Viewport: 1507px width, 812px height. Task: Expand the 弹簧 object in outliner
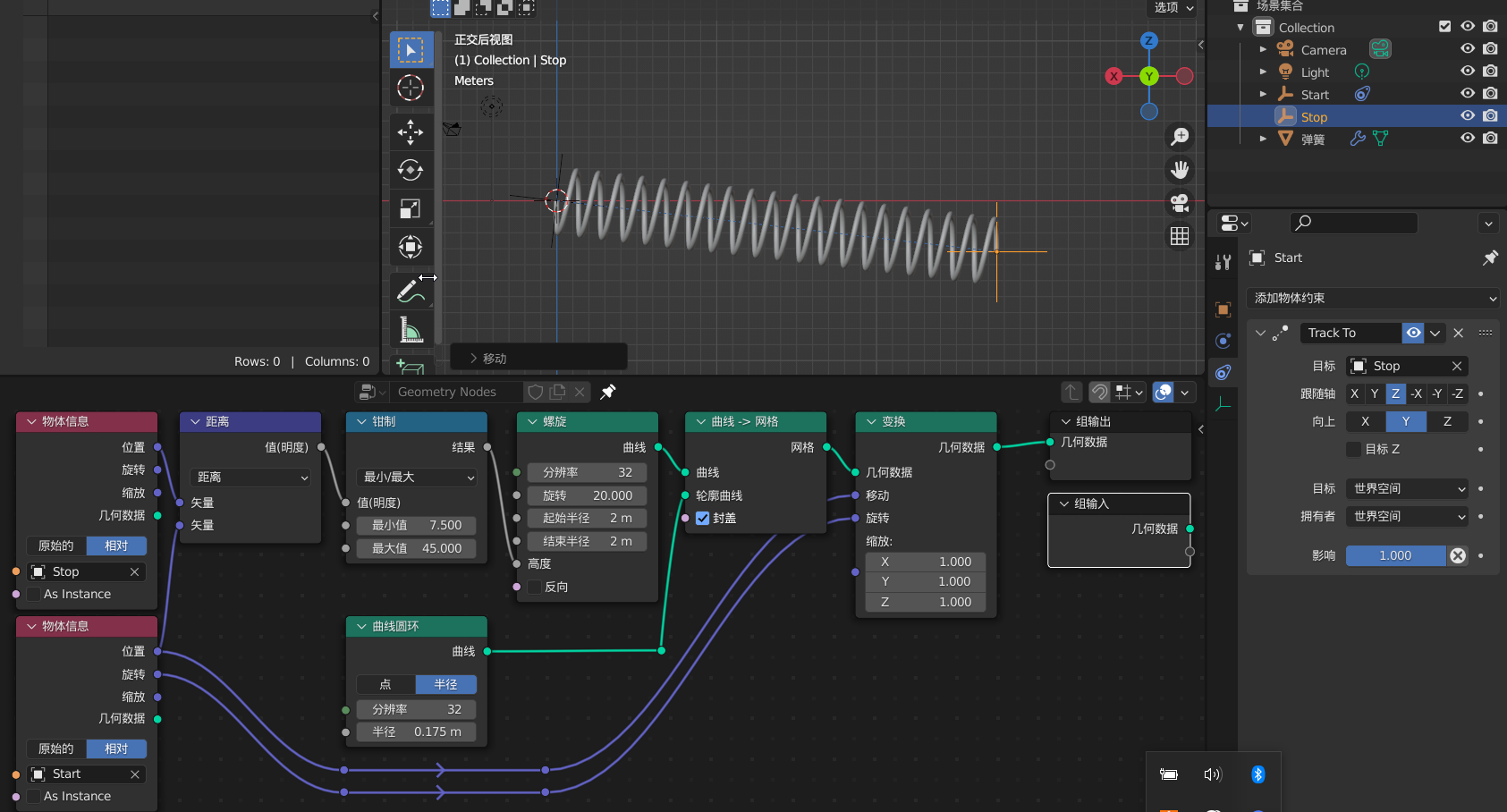[x=1263, y=139]
